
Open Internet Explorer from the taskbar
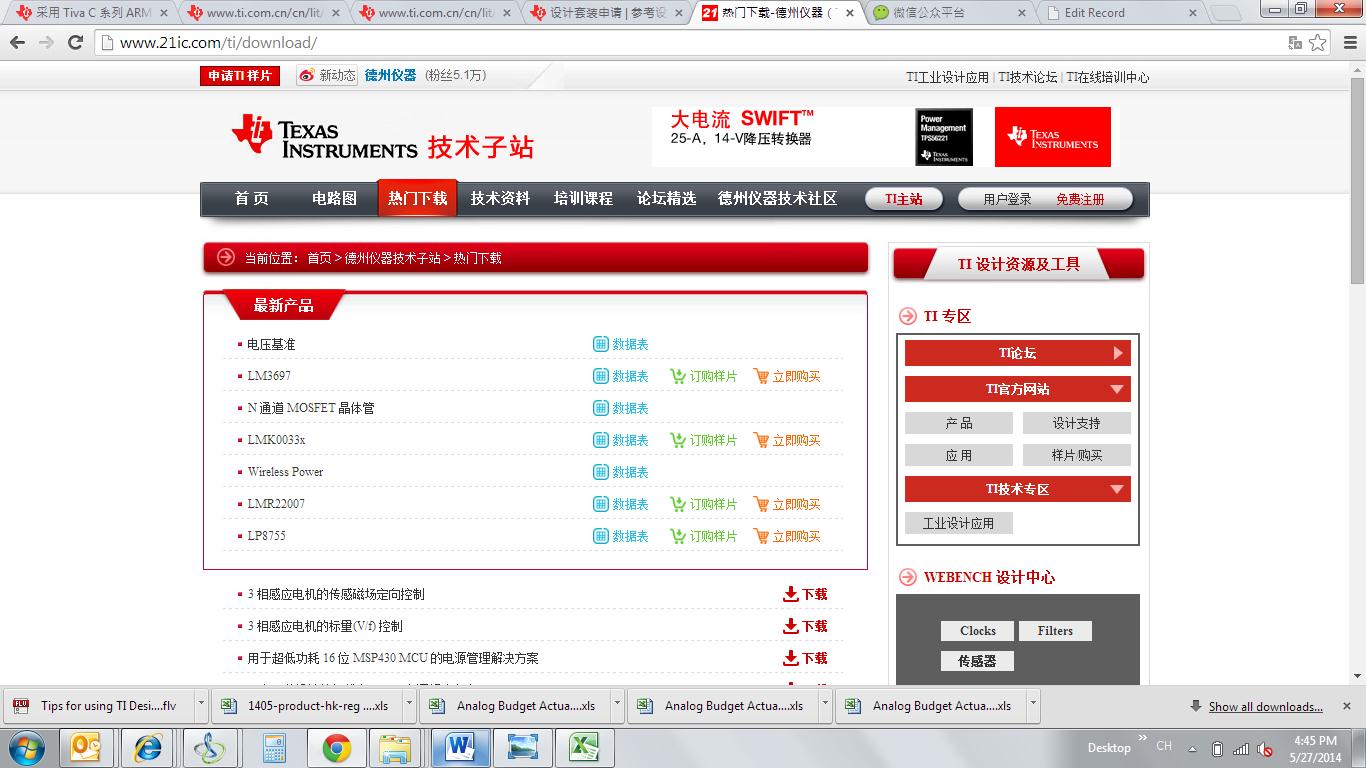click(148, 747)
